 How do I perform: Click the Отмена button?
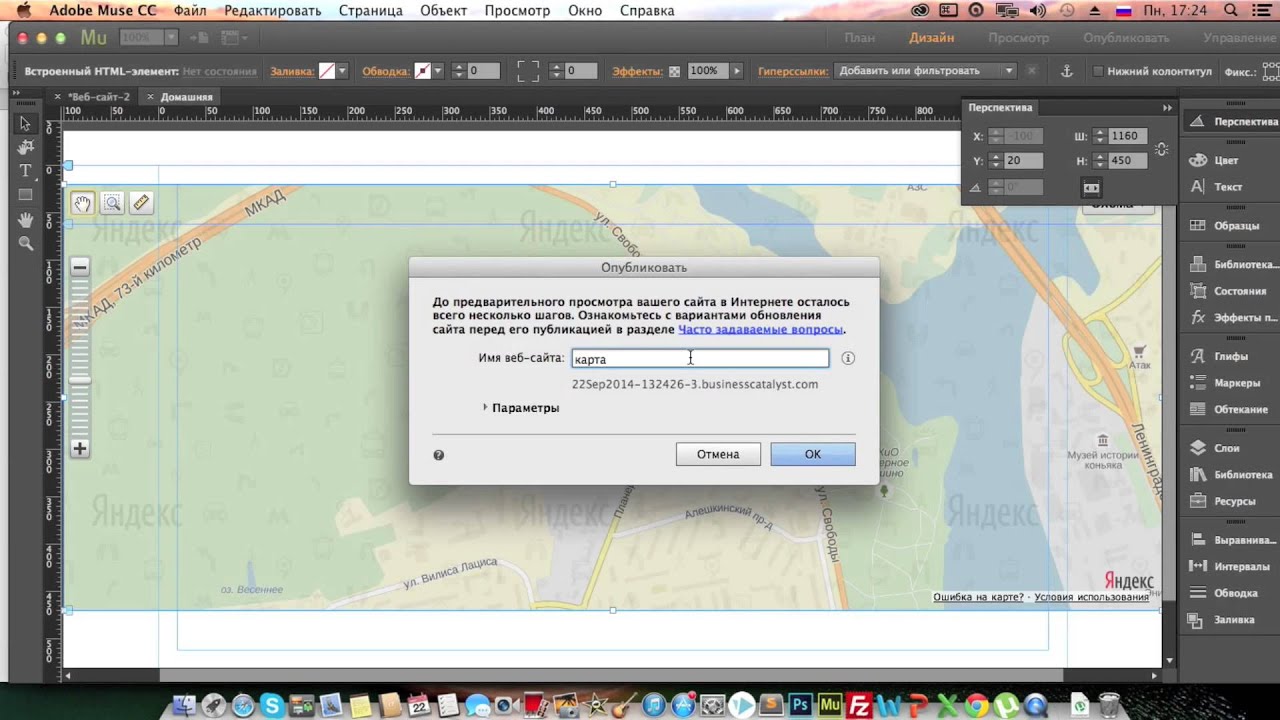click(718, 454)
